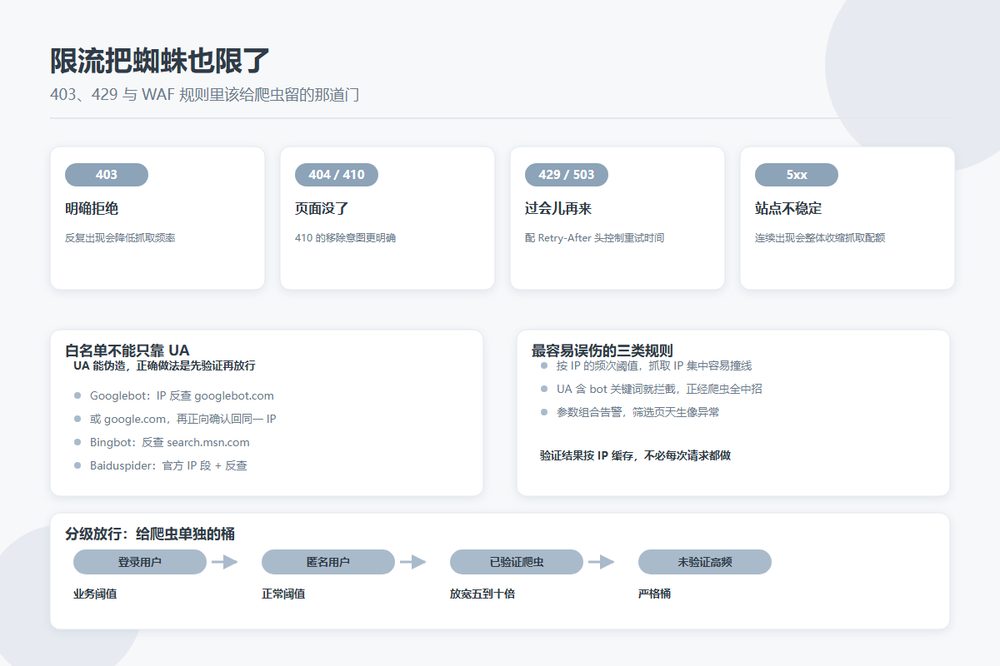Click the label 严格桶
The height and width of the screenshot is (666, 1000).
(654, 594)
